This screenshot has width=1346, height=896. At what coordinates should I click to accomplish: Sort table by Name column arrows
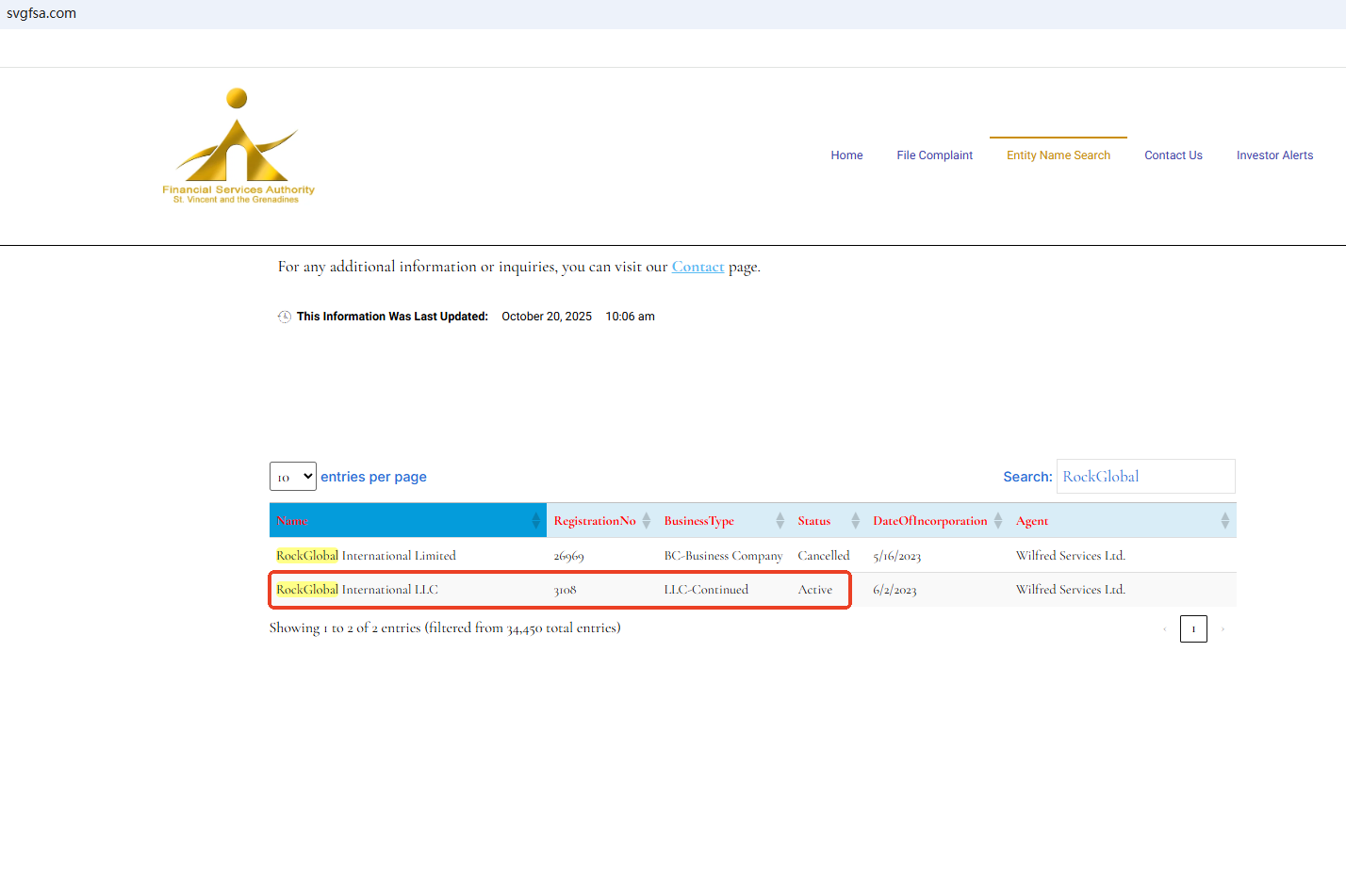point(536,520)
